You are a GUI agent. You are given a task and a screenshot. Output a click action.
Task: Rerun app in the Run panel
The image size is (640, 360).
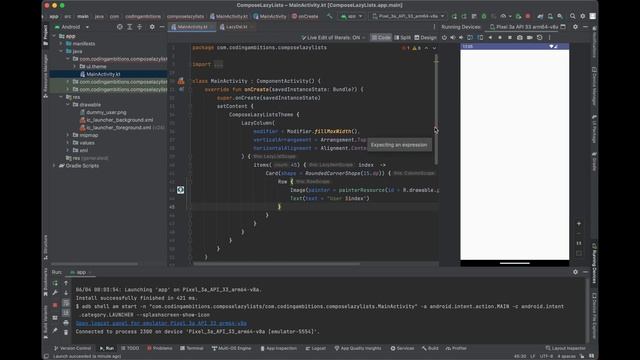[x=55, y=283]
